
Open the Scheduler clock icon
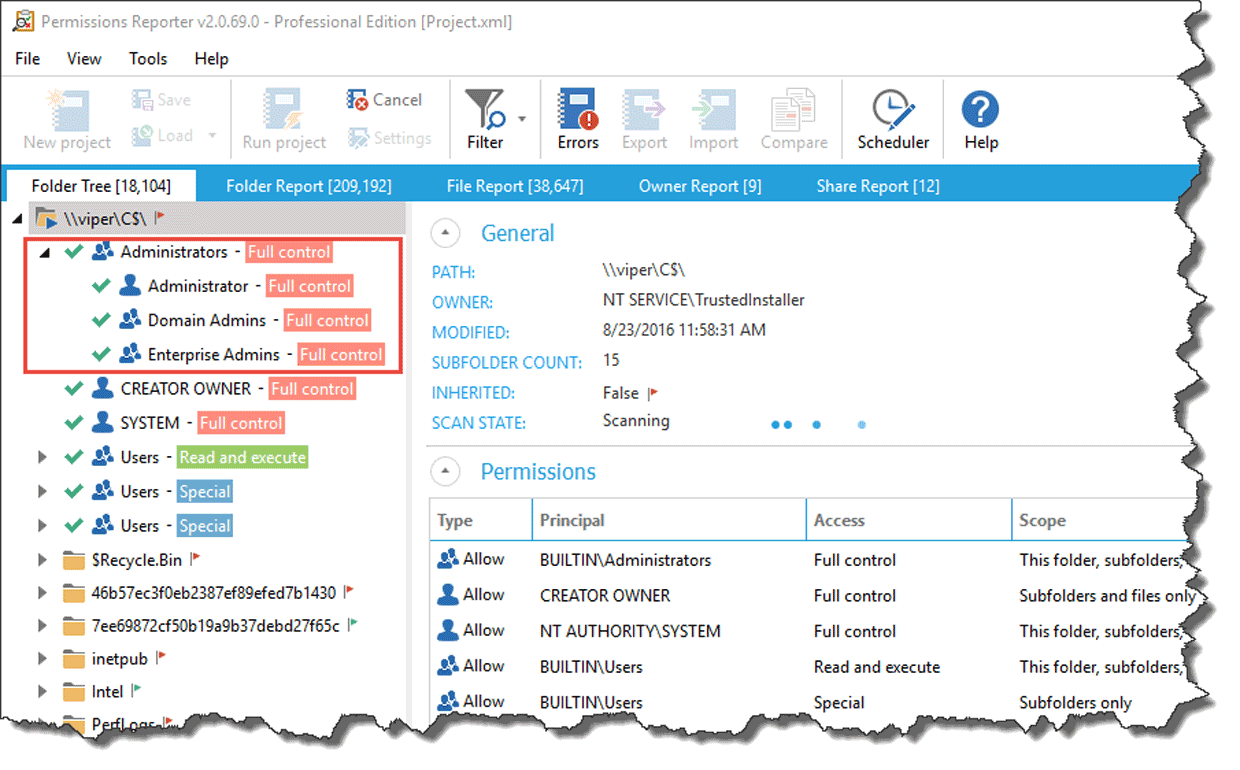[x=893, y=109]
